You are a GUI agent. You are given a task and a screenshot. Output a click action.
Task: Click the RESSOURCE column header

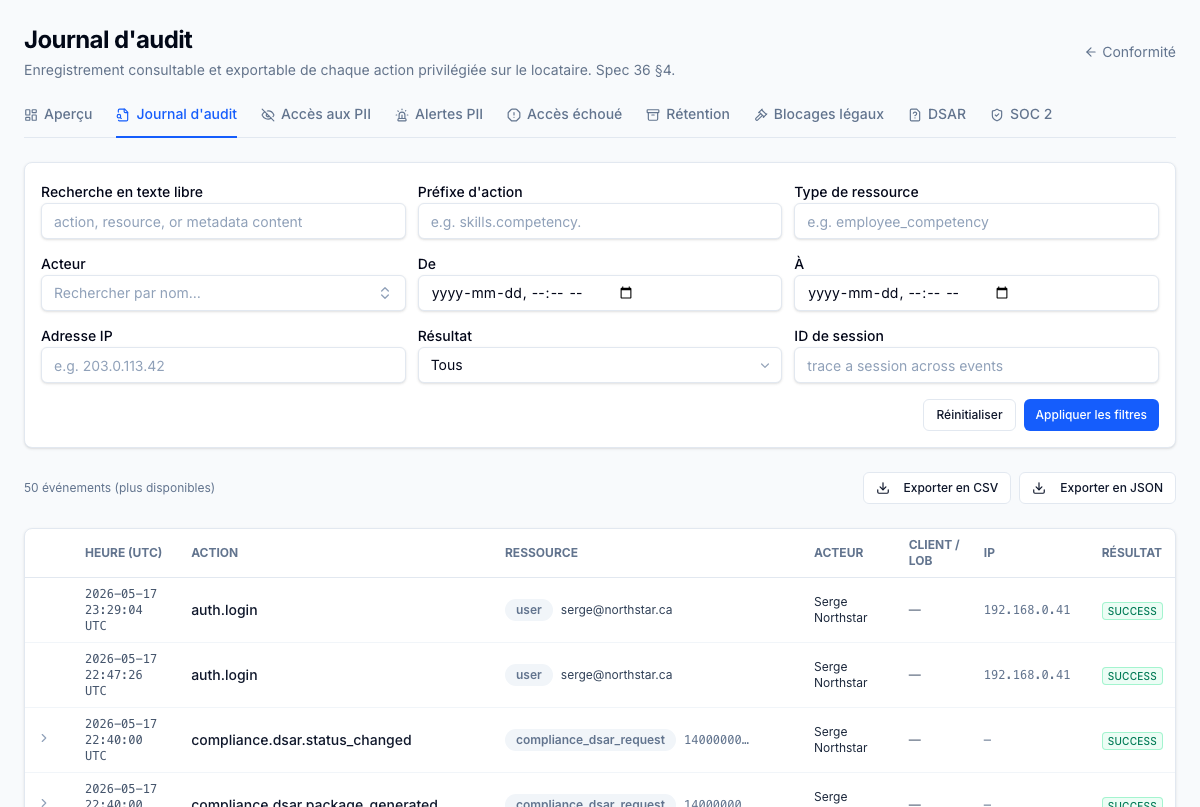pyautogui.click(x=541, y=553)
